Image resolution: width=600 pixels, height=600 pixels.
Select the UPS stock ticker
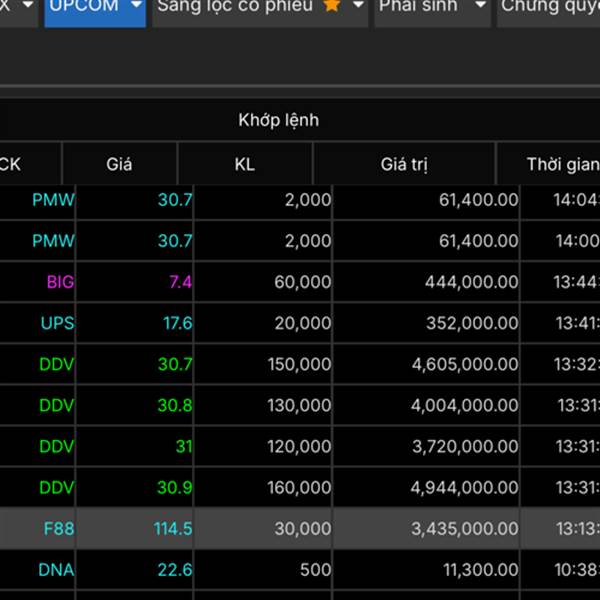pos(57,323)
